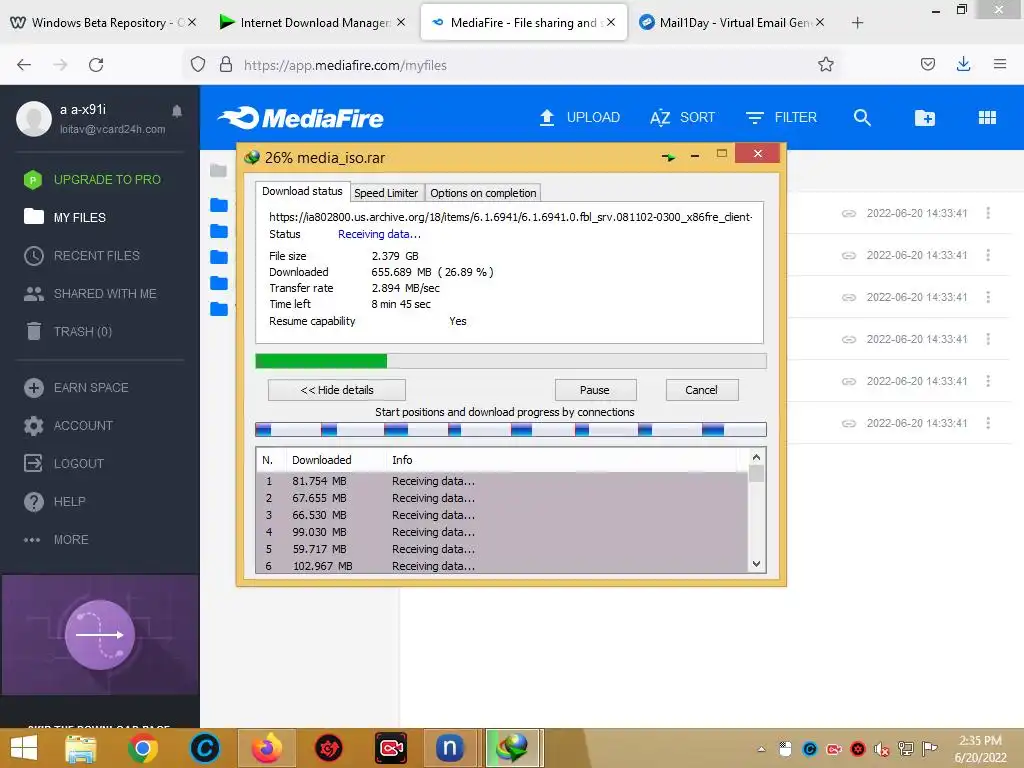Viewport: 1024px width, 768px height.
Task: Click the first blue folder icon in file list
Action: [219, 205]
